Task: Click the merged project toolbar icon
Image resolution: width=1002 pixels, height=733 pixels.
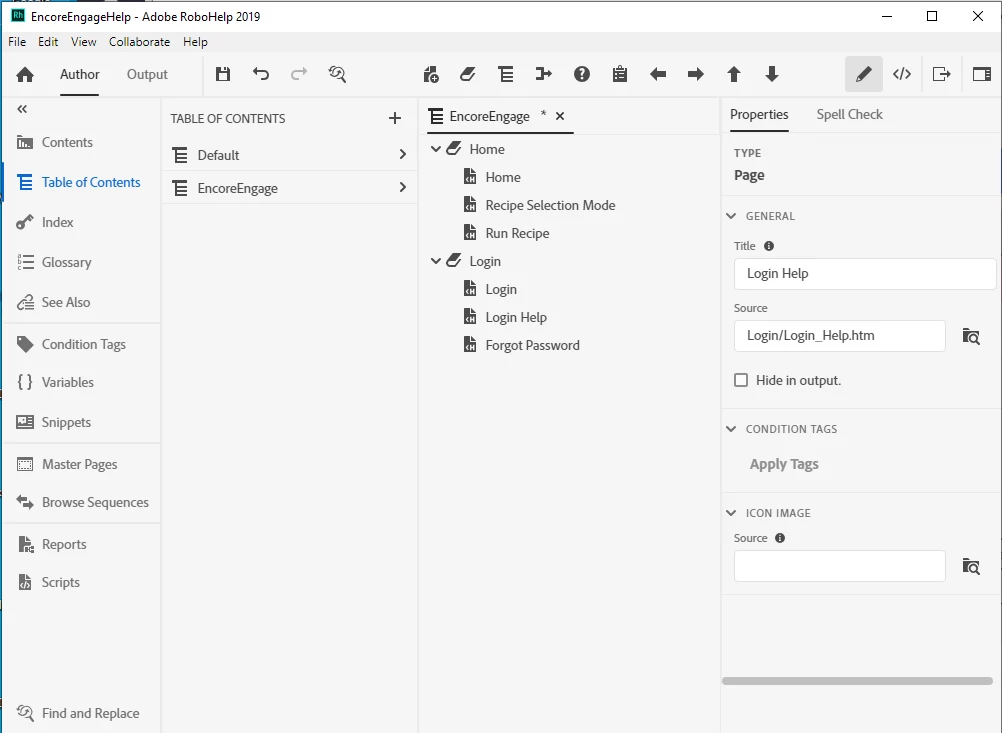Action: tap(543, 74)
